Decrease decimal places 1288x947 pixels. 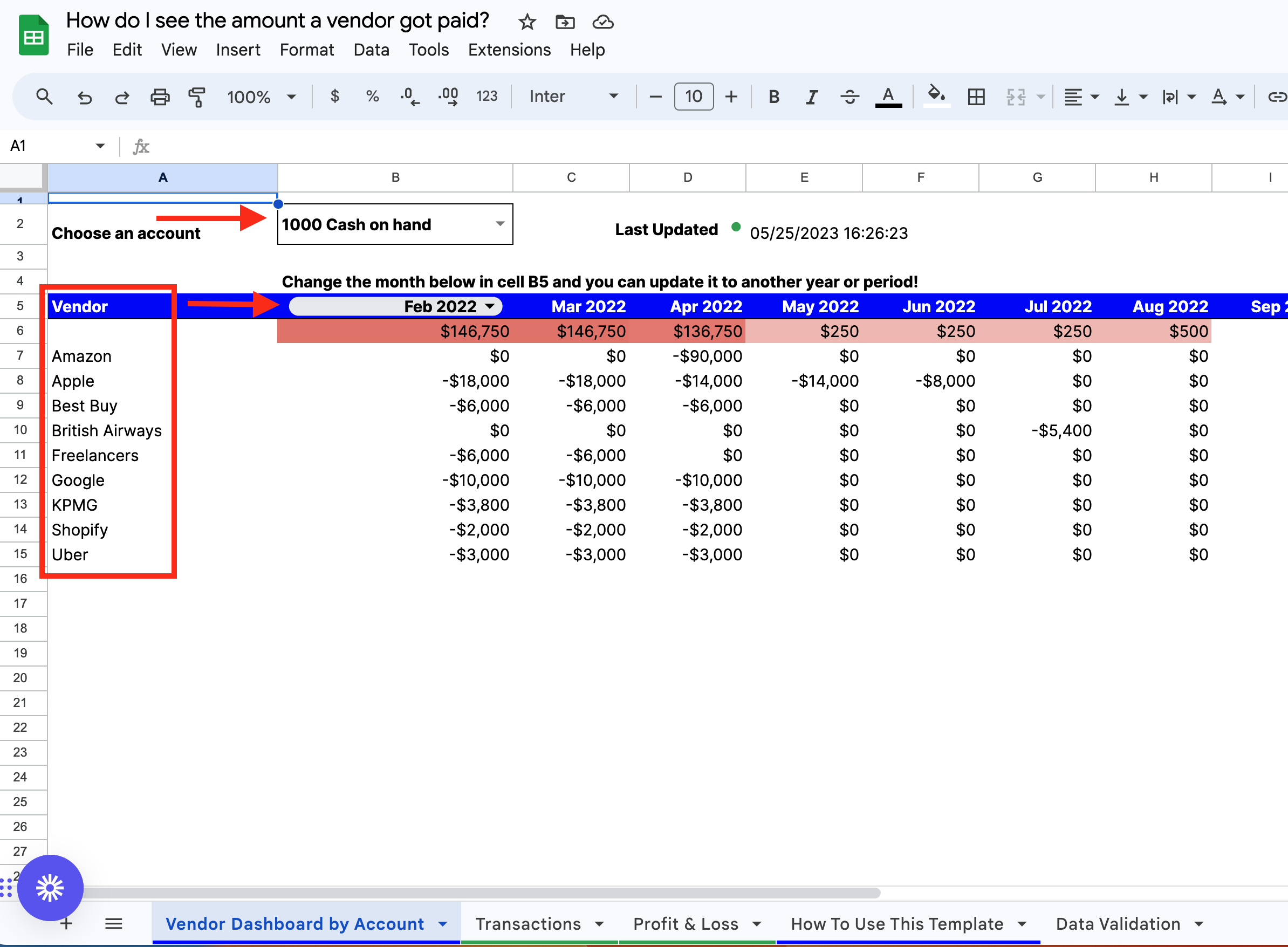(409, 97)
